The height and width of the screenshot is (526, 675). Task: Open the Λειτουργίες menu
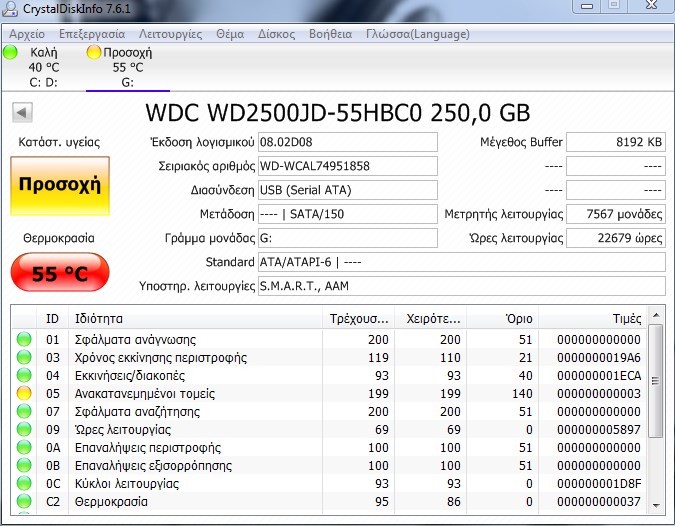[170, 34]
